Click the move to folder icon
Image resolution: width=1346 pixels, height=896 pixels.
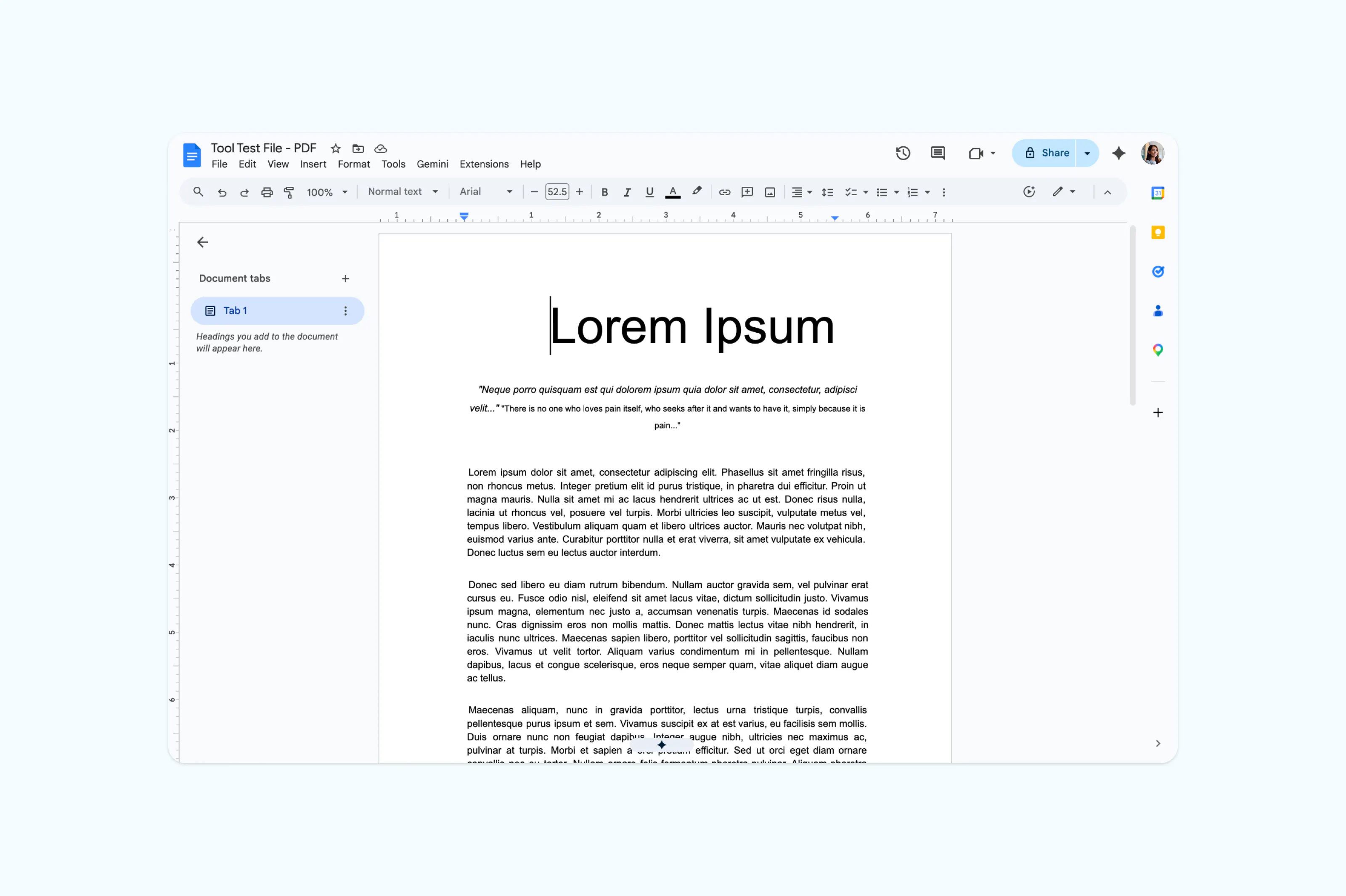(x=358, y=148)
